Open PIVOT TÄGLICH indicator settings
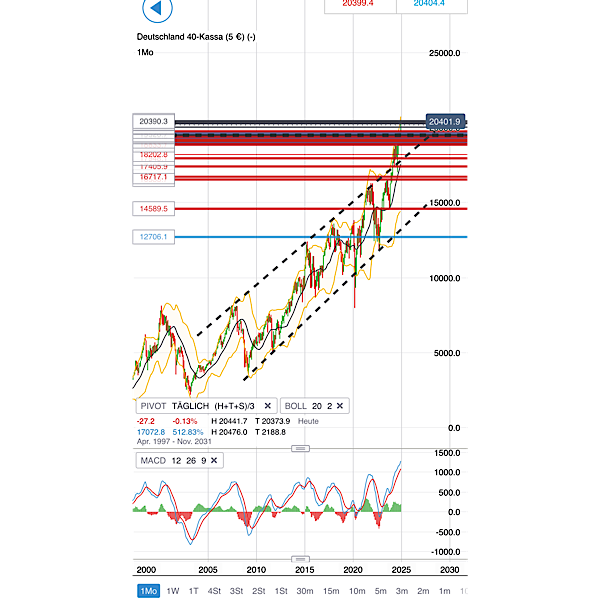Screen dimensions: 600x600 [198, 406]
